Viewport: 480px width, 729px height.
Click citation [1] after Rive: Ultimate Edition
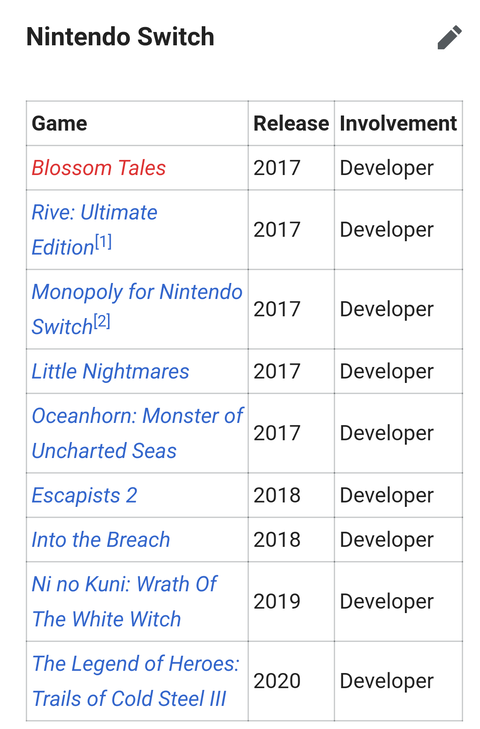point(103,242)
